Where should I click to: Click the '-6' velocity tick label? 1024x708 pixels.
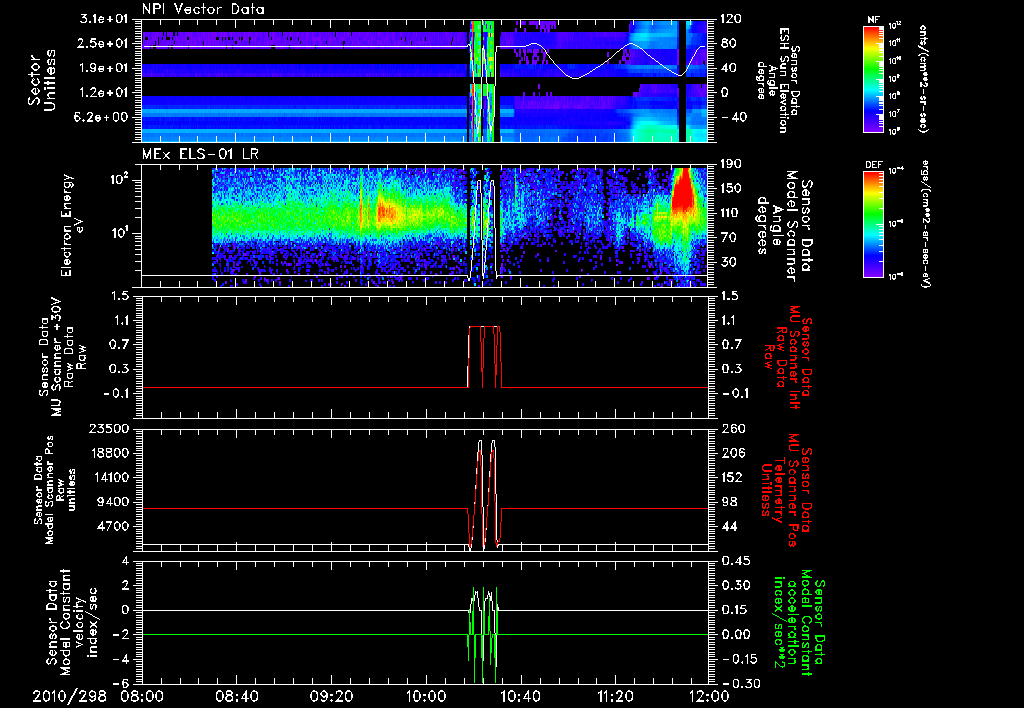[122, 684]
